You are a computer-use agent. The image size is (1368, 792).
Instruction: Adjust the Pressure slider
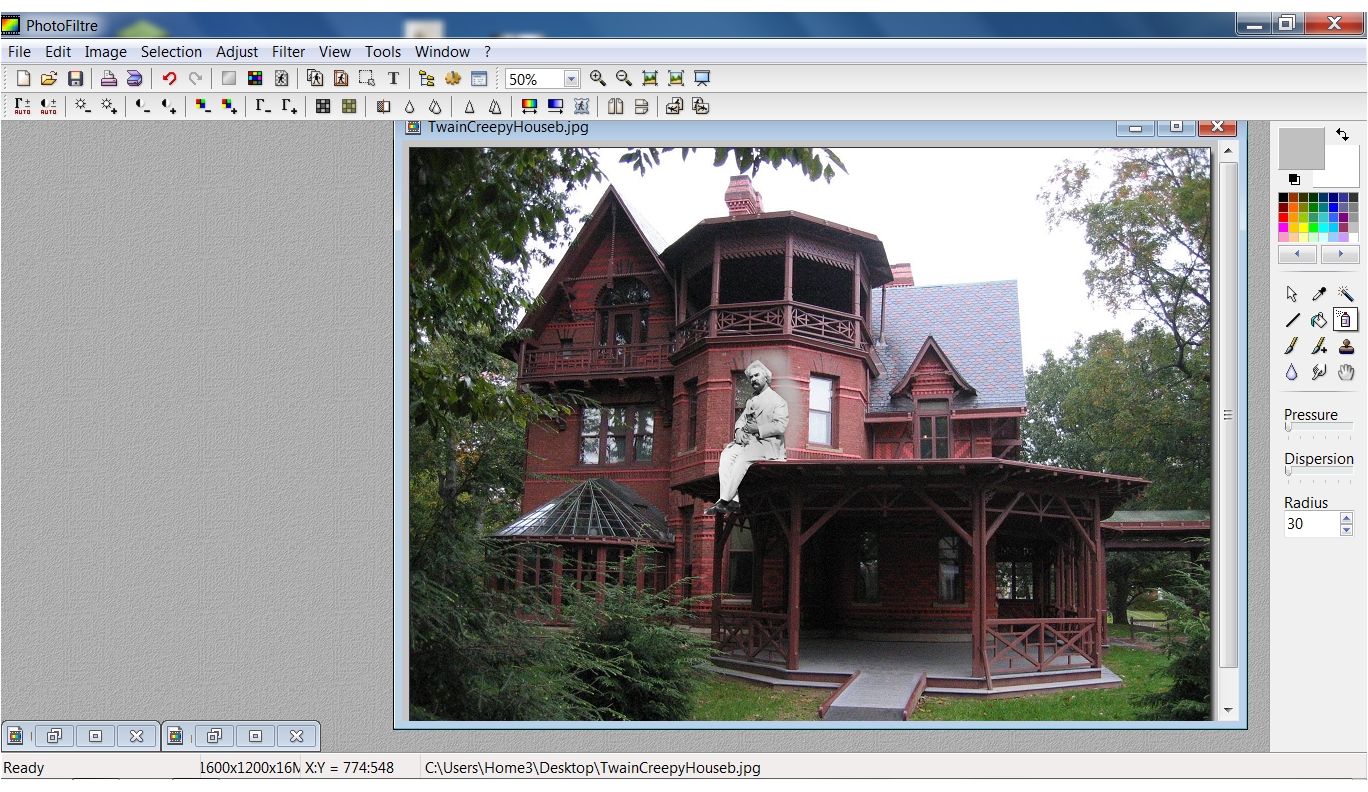(1319, 427)
